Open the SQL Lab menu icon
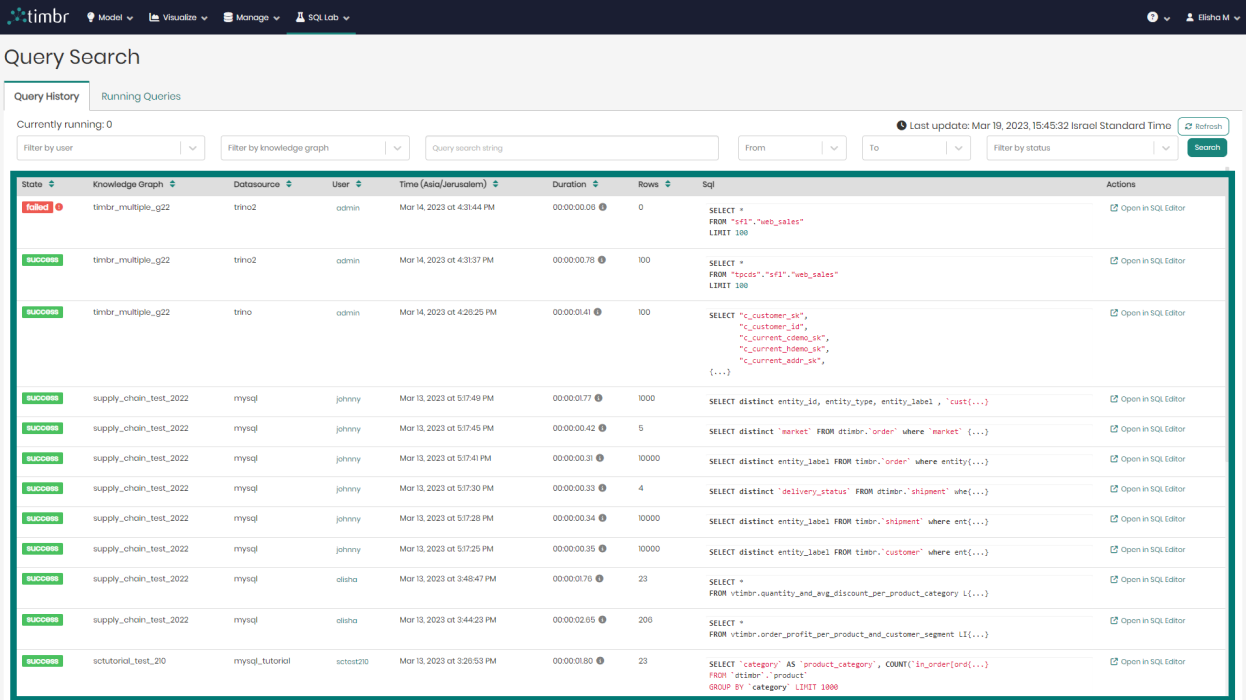 click(x=299, y=17)
